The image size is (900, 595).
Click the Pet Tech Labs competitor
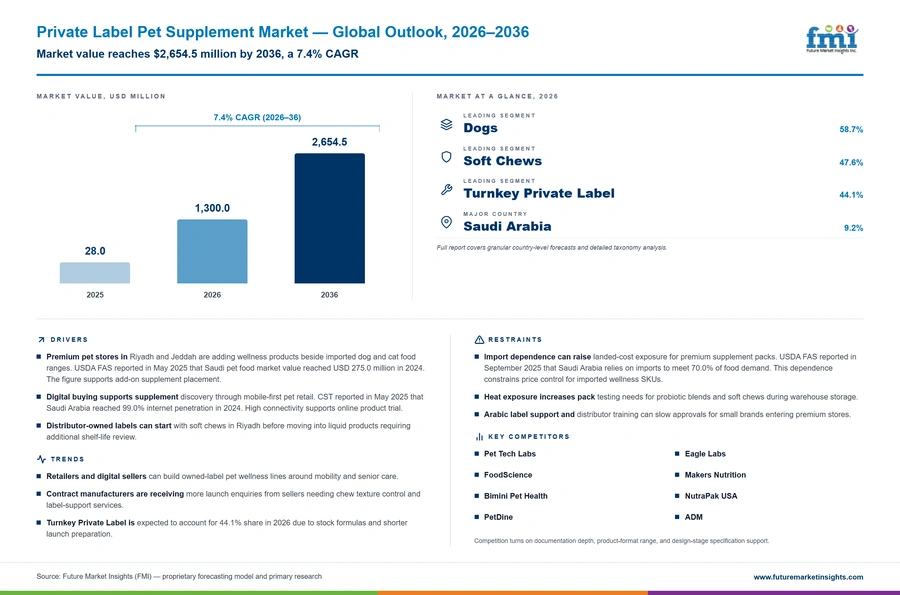(x=510, y=454)
